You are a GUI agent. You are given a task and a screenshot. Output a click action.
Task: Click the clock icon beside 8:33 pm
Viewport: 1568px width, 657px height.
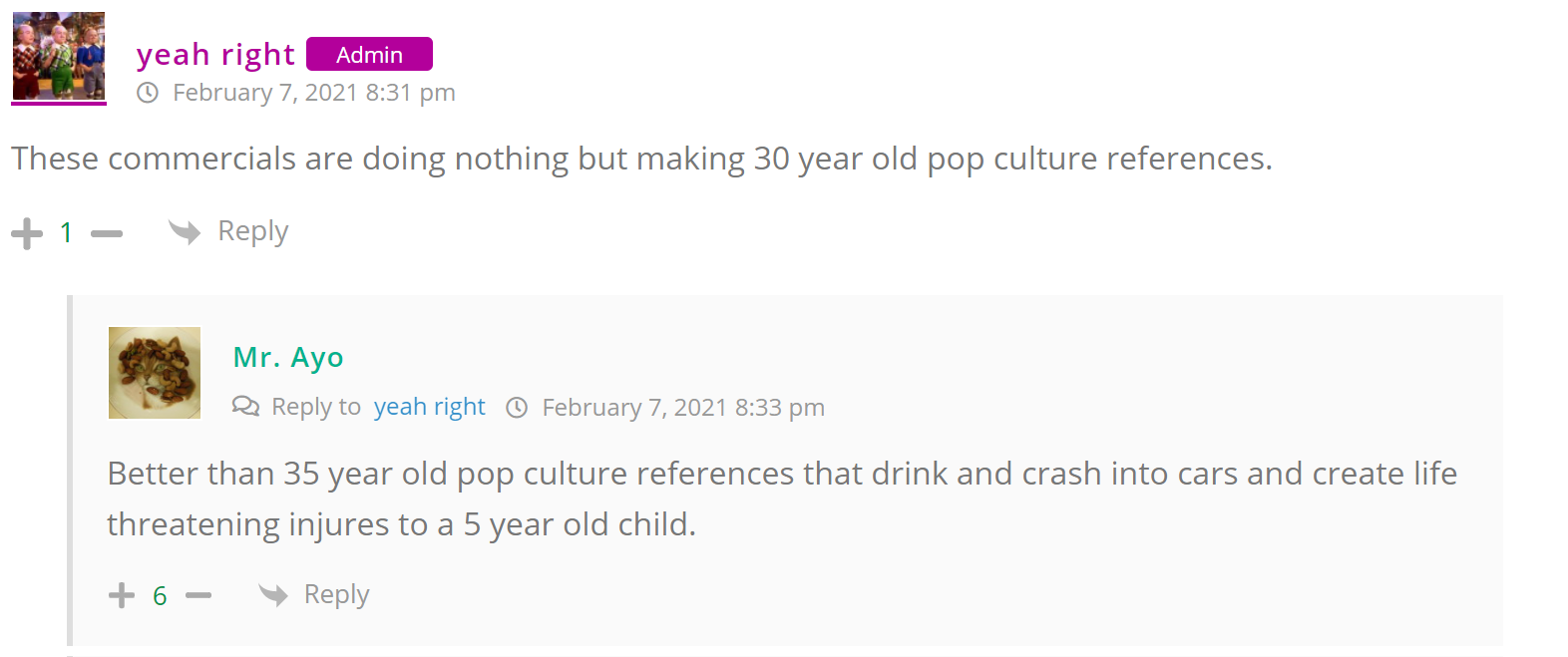coord(517,408)
